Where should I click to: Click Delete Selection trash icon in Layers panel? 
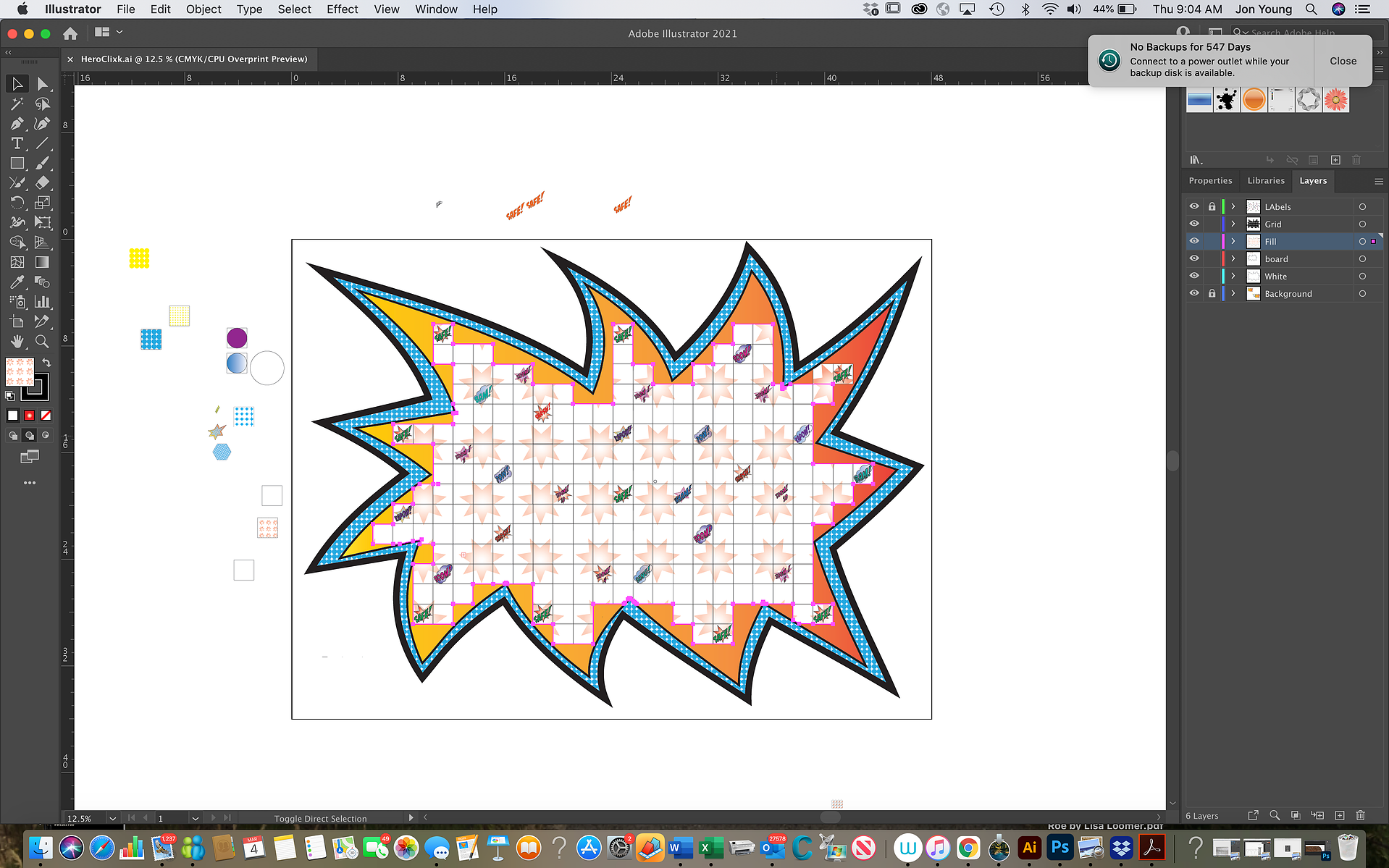tap(1360, 815)
